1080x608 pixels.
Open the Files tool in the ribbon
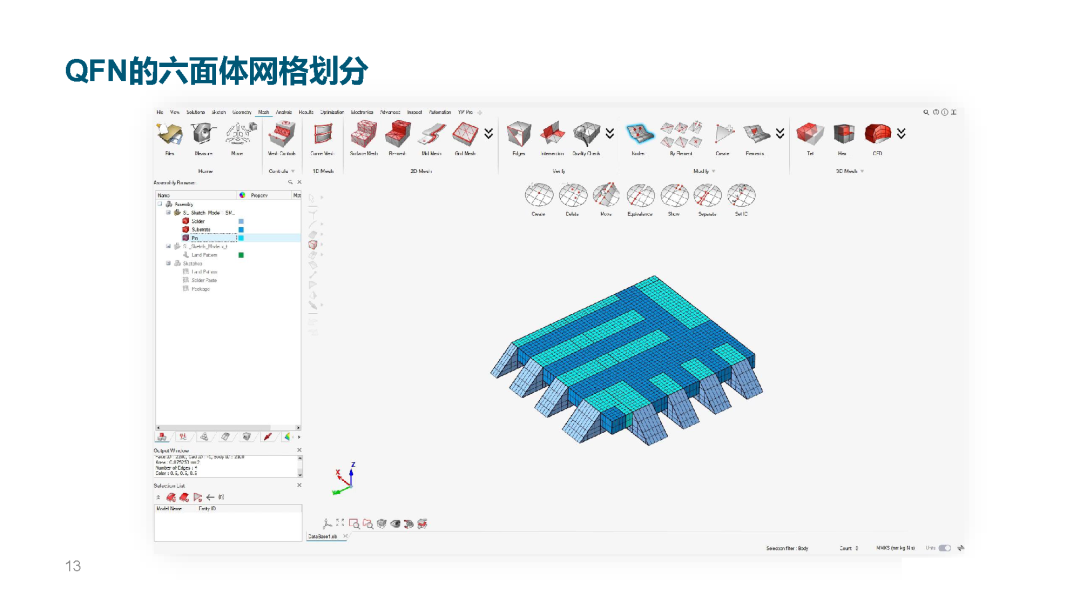[169, 138]
